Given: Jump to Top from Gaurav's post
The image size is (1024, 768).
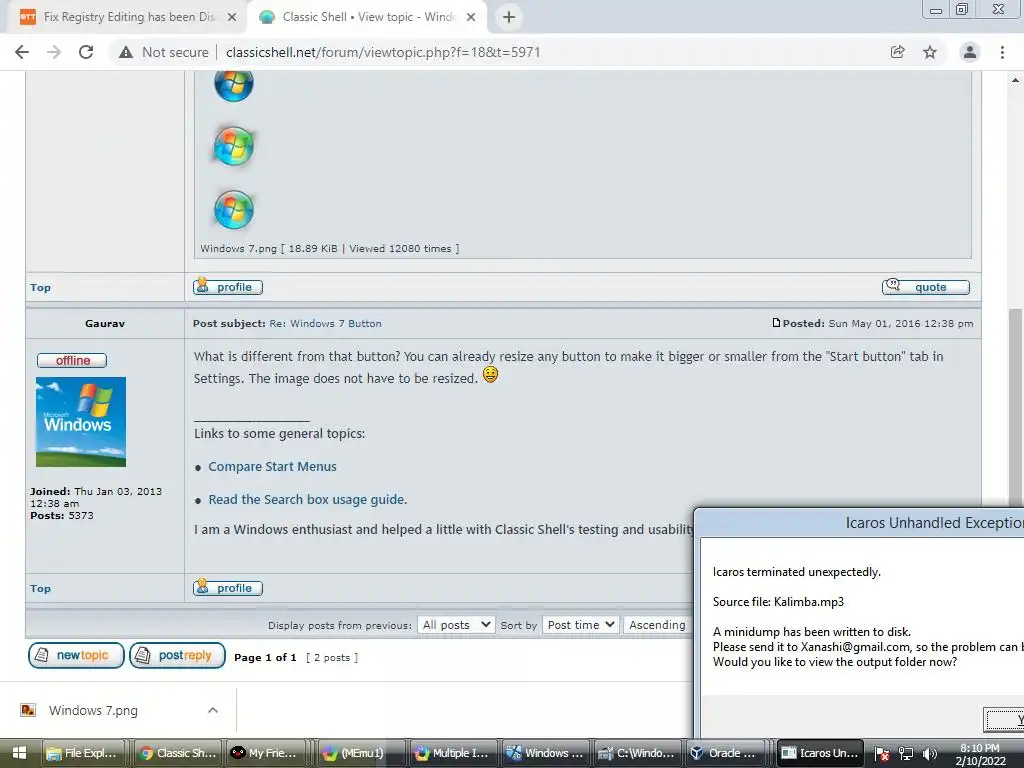Looking at the screenshot, I should pyautogui.click(x=40, y=588).
